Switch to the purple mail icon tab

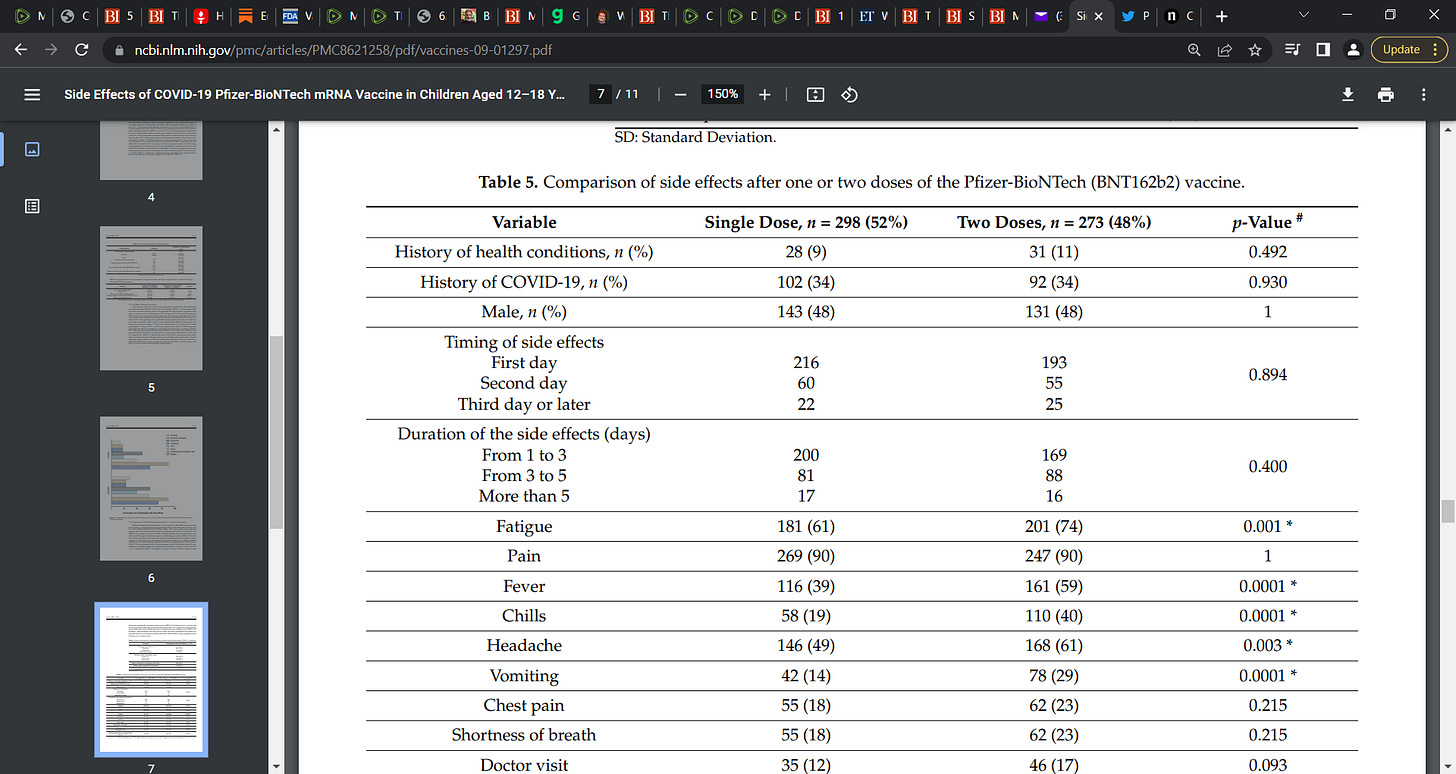[x=1049, y=16]
